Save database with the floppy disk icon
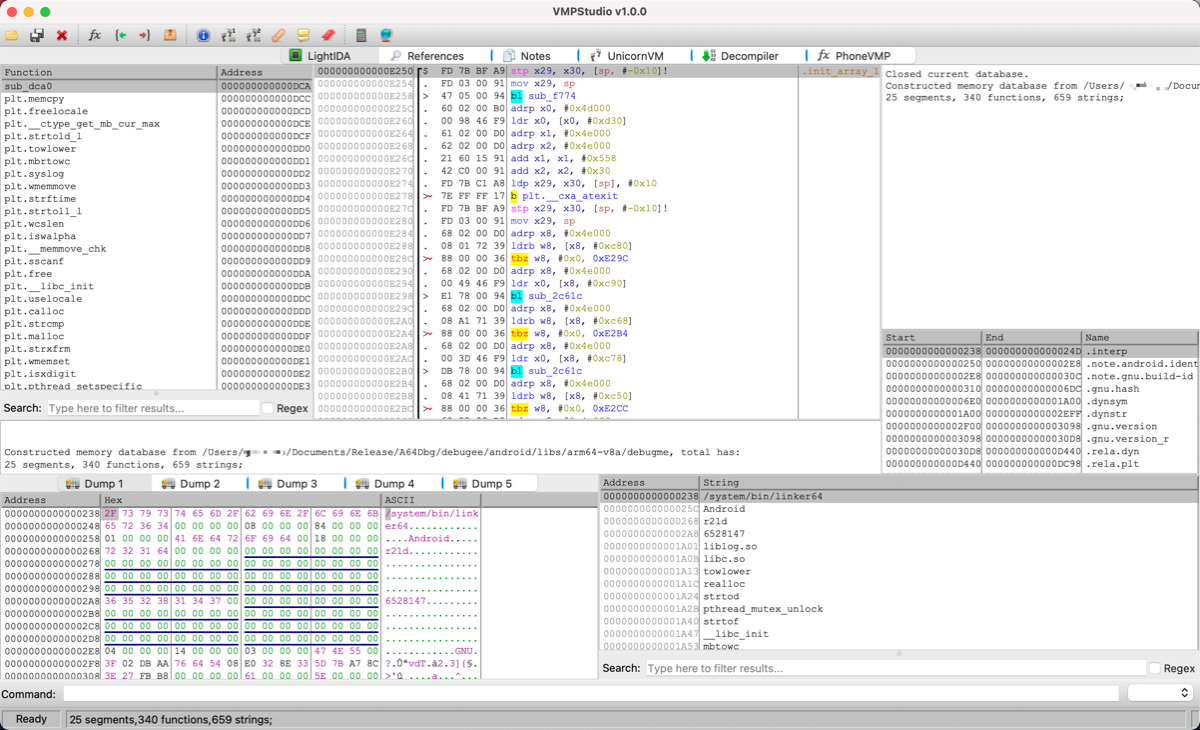 37,35
